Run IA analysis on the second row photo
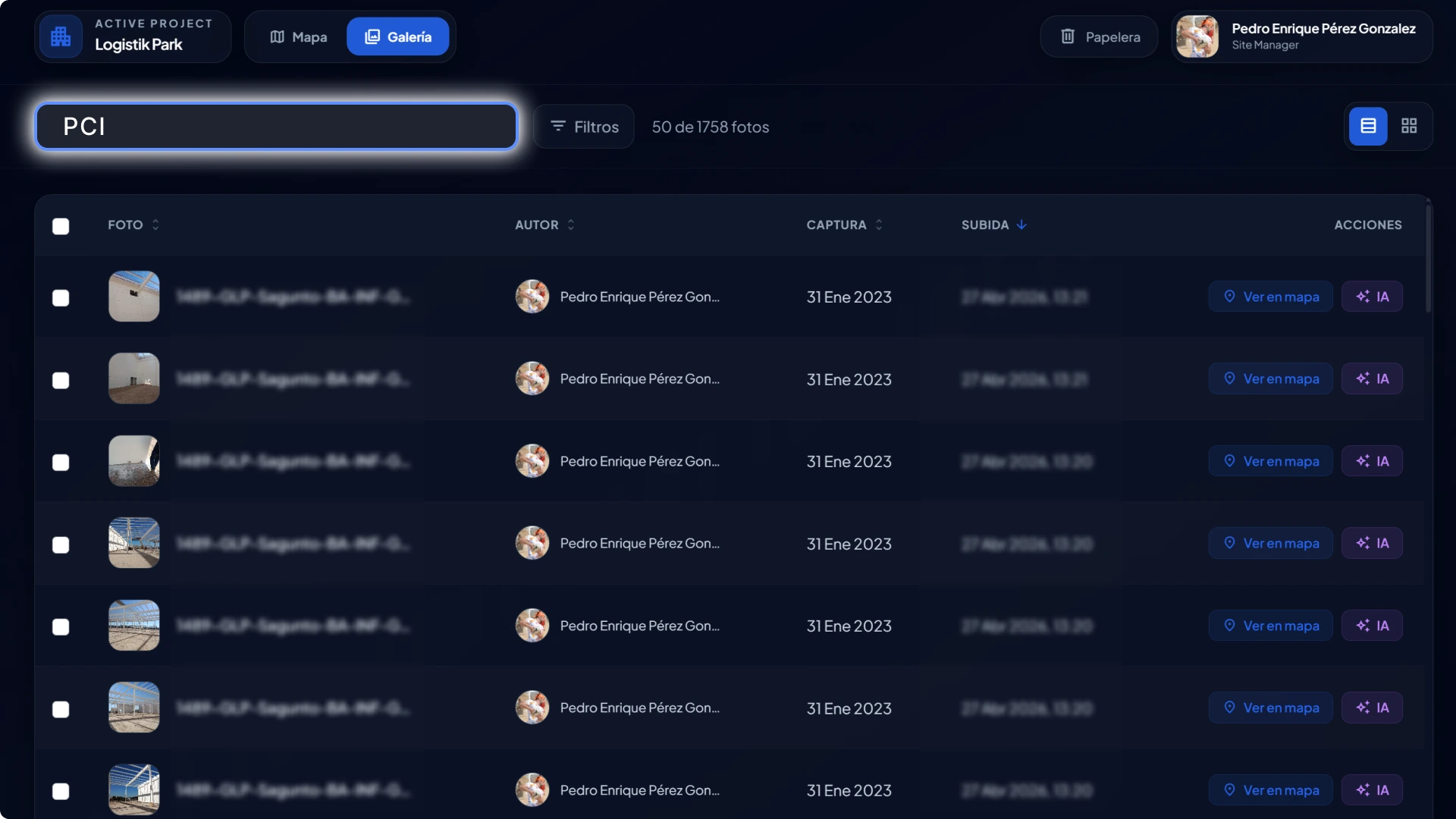 coord(1373,378)
